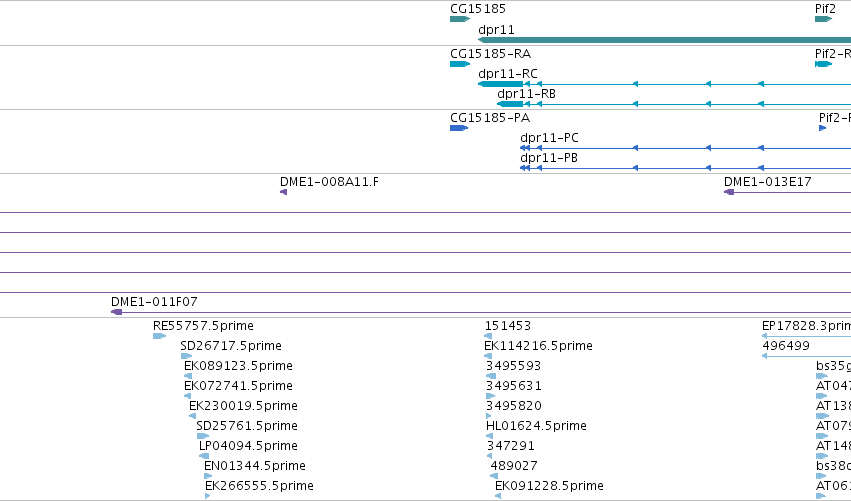Select the CG15185-PA protein label
Viewport: 851px width, 501px height.
(x=490, y=118)
